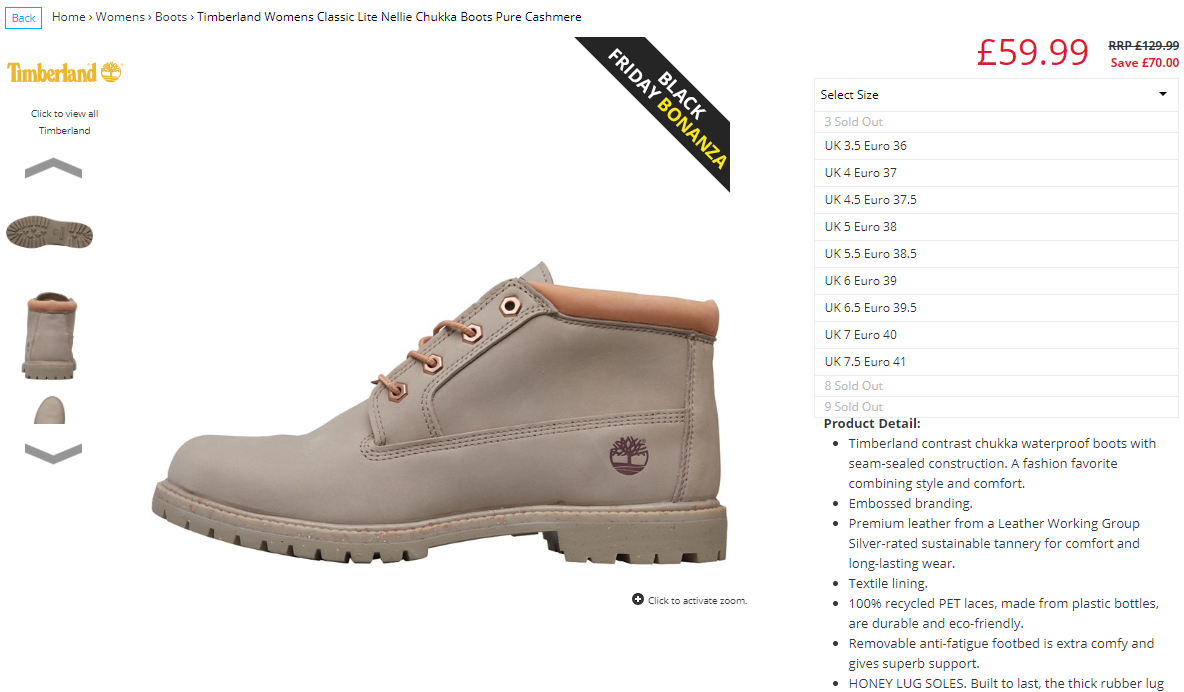Screen dimensions: 1184x692
Task: Click to view all Timberland link
Action: tap(64, 122)
